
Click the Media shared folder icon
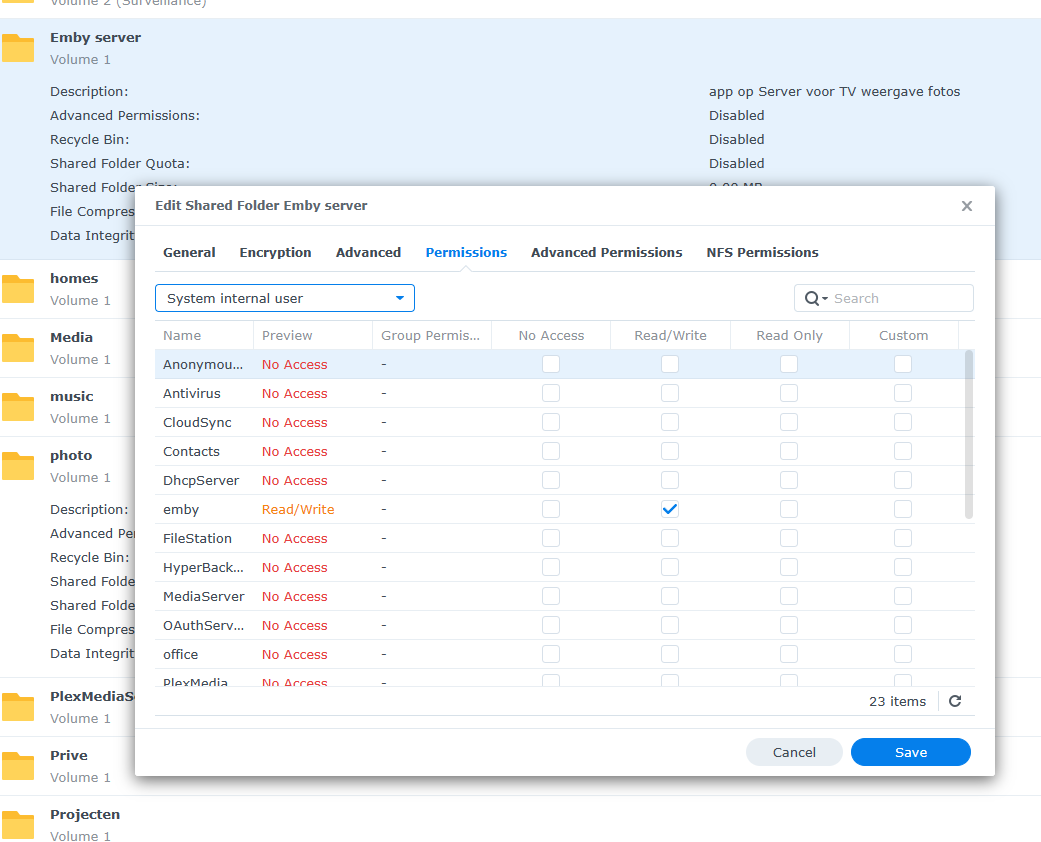click(18, 347)
